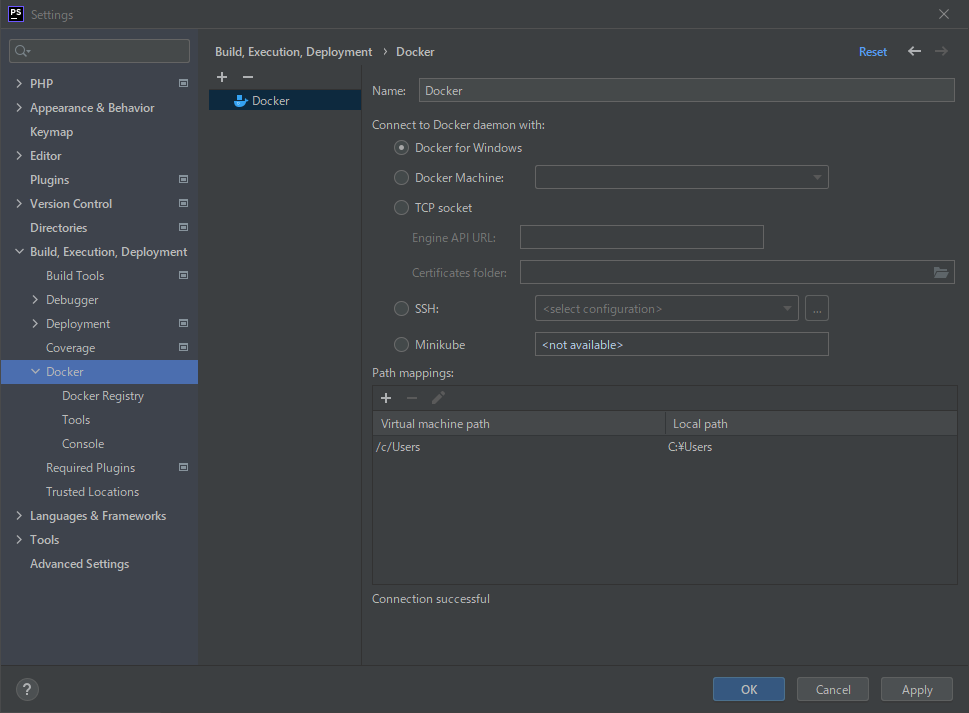969x713 pixels.
Task: Open the Docker Machine dropdown list
Action: click(x=681, y=178)
